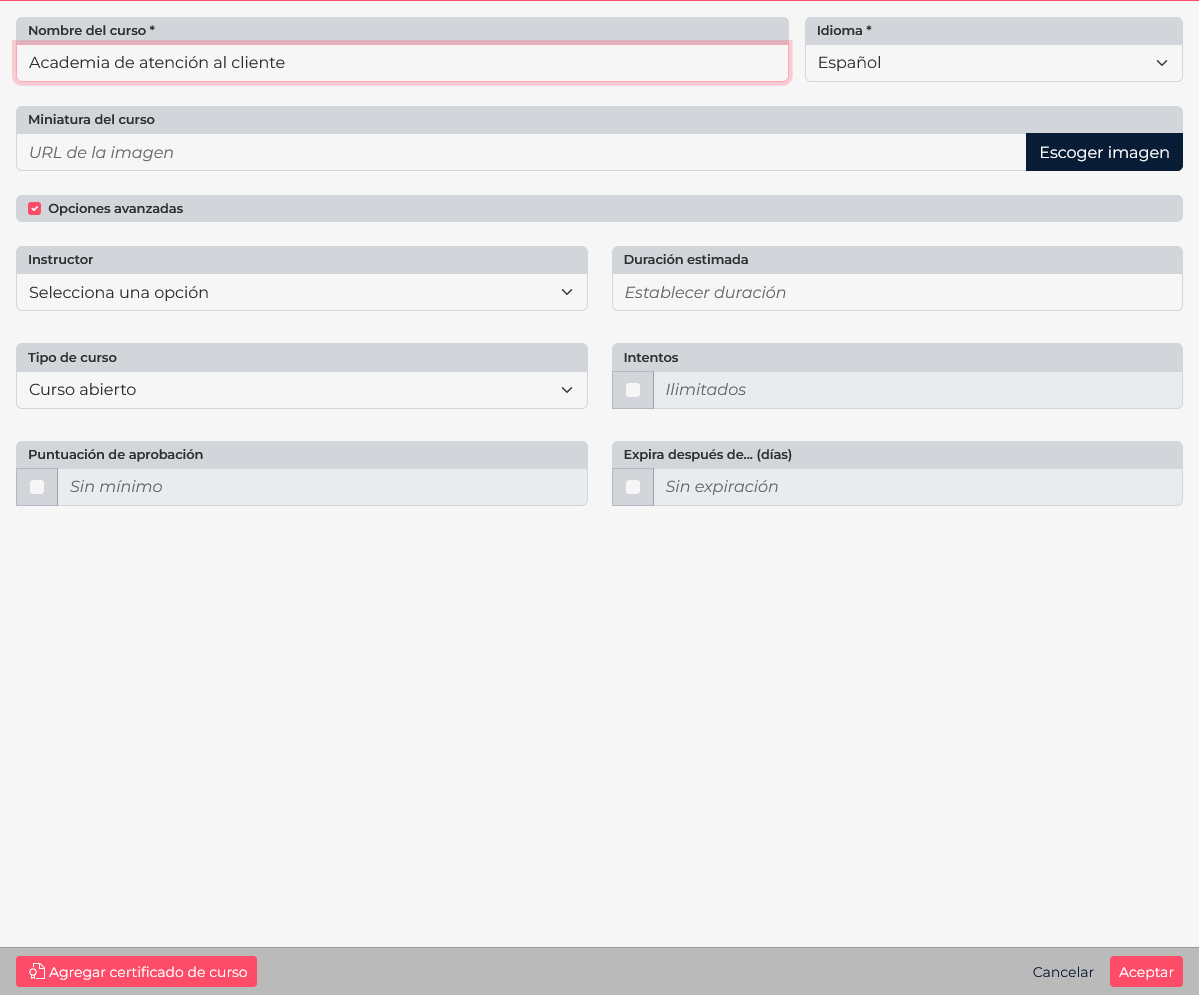Expand the Tipo de curso dropdown
This screenshot has width=1199, height=995.
click(301, 390)
